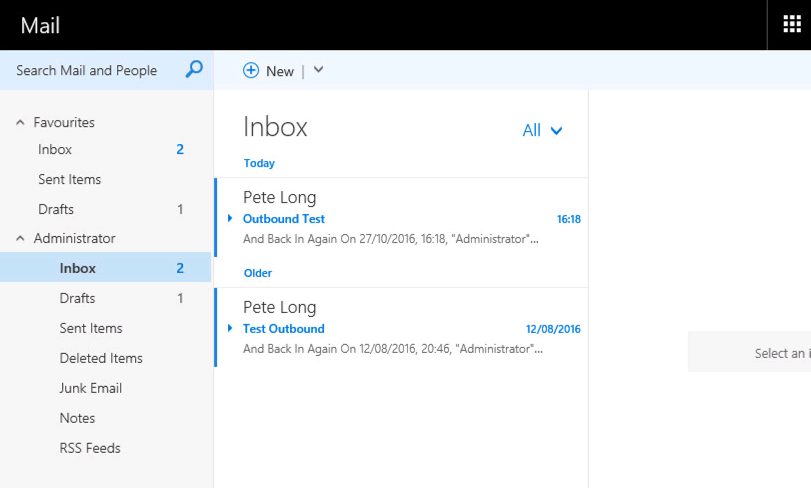Open the Notes folder

77,418
